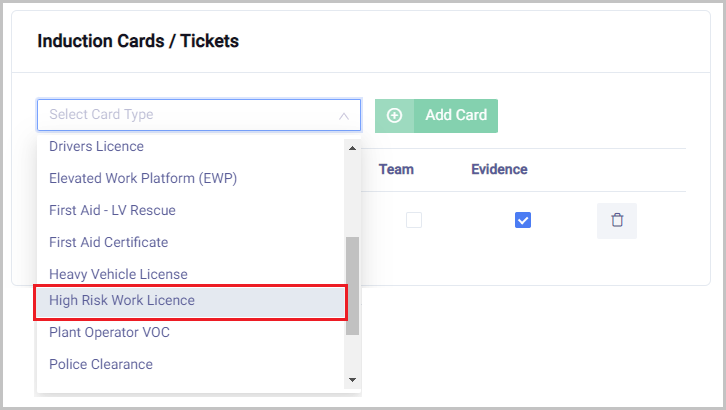Screen dimensions: 726x410
Task: Select Heavy Vehicle License option
Action: click(x=118, y=273)
